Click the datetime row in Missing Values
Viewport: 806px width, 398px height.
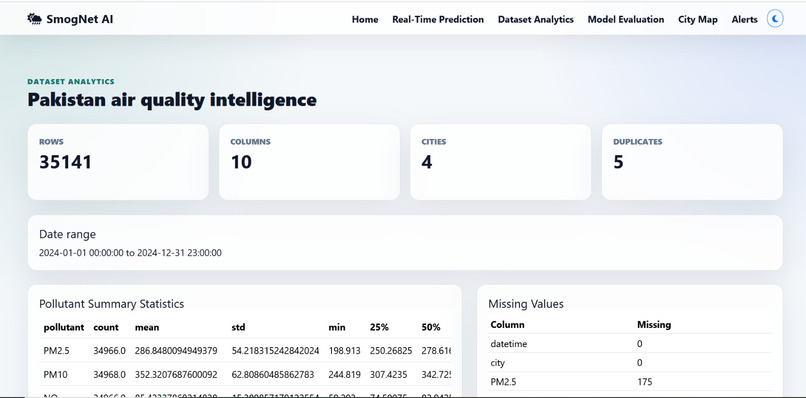coord(630,343)
